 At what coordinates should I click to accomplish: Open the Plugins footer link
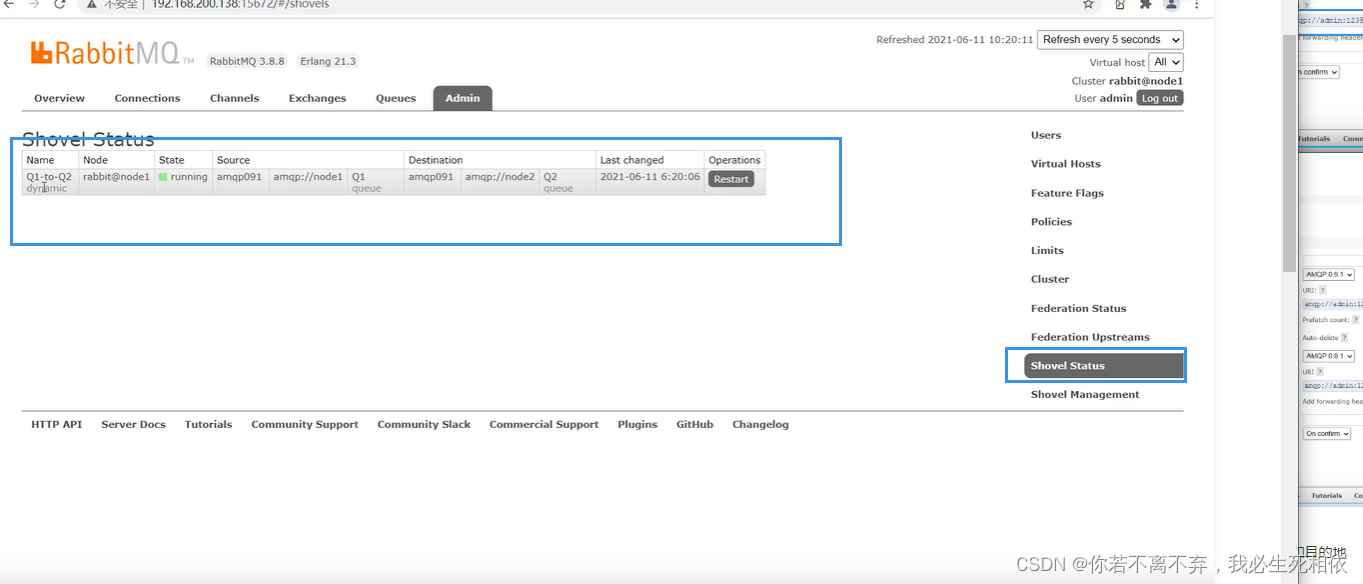pos(637,424)
